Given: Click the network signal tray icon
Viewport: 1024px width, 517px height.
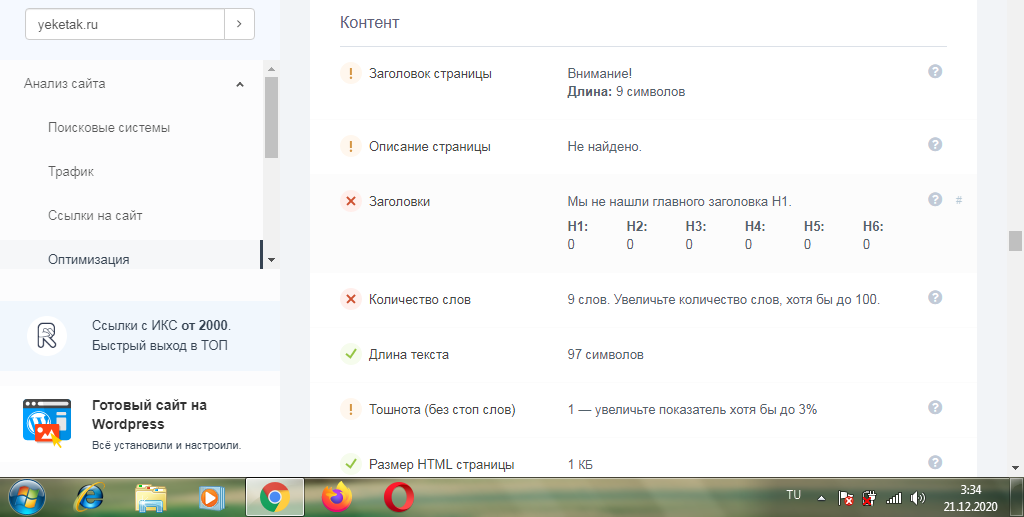Looking at the screenshot, I should (893, 499).
